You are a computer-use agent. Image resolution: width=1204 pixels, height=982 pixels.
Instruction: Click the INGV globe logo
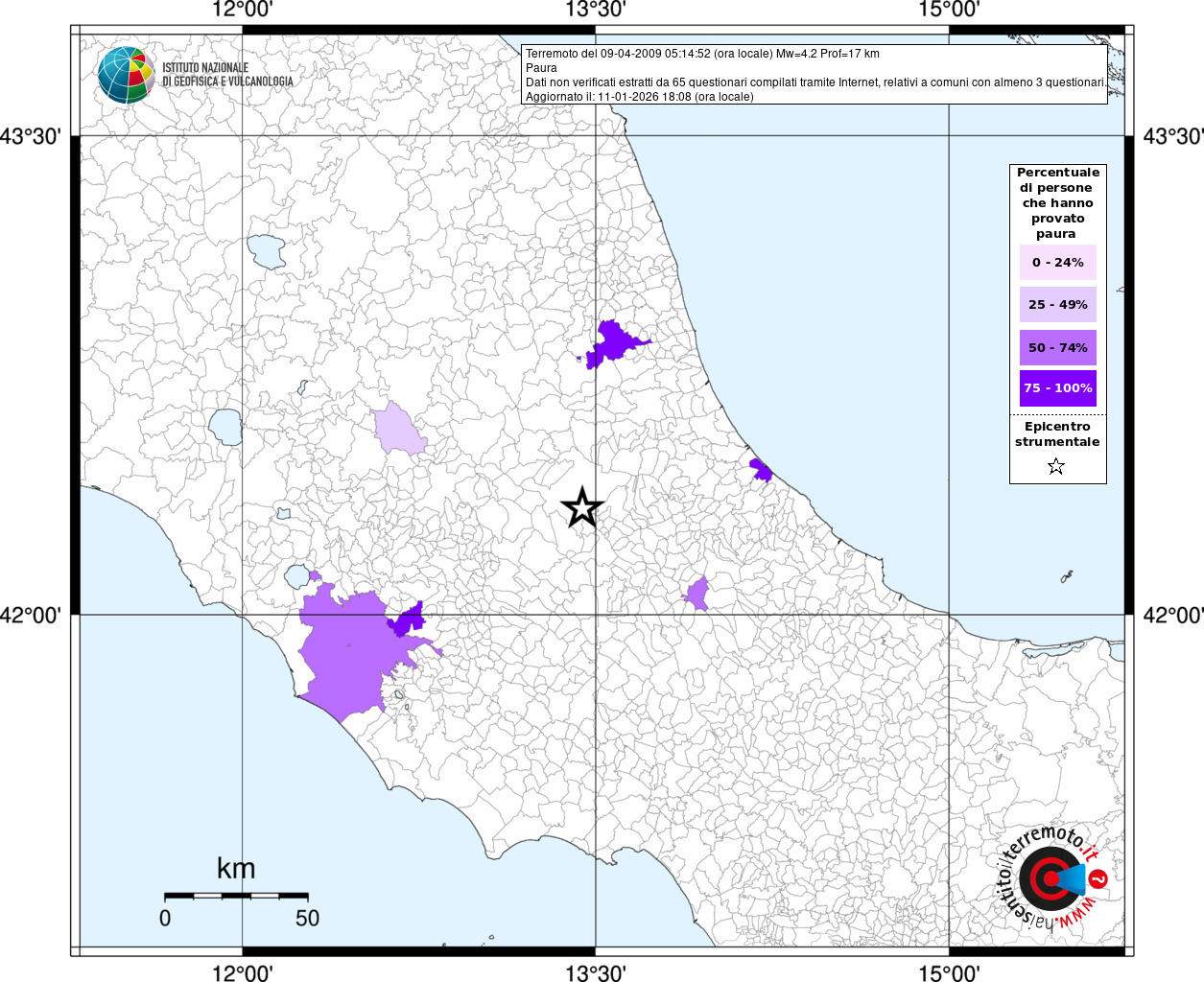[126, 75]
